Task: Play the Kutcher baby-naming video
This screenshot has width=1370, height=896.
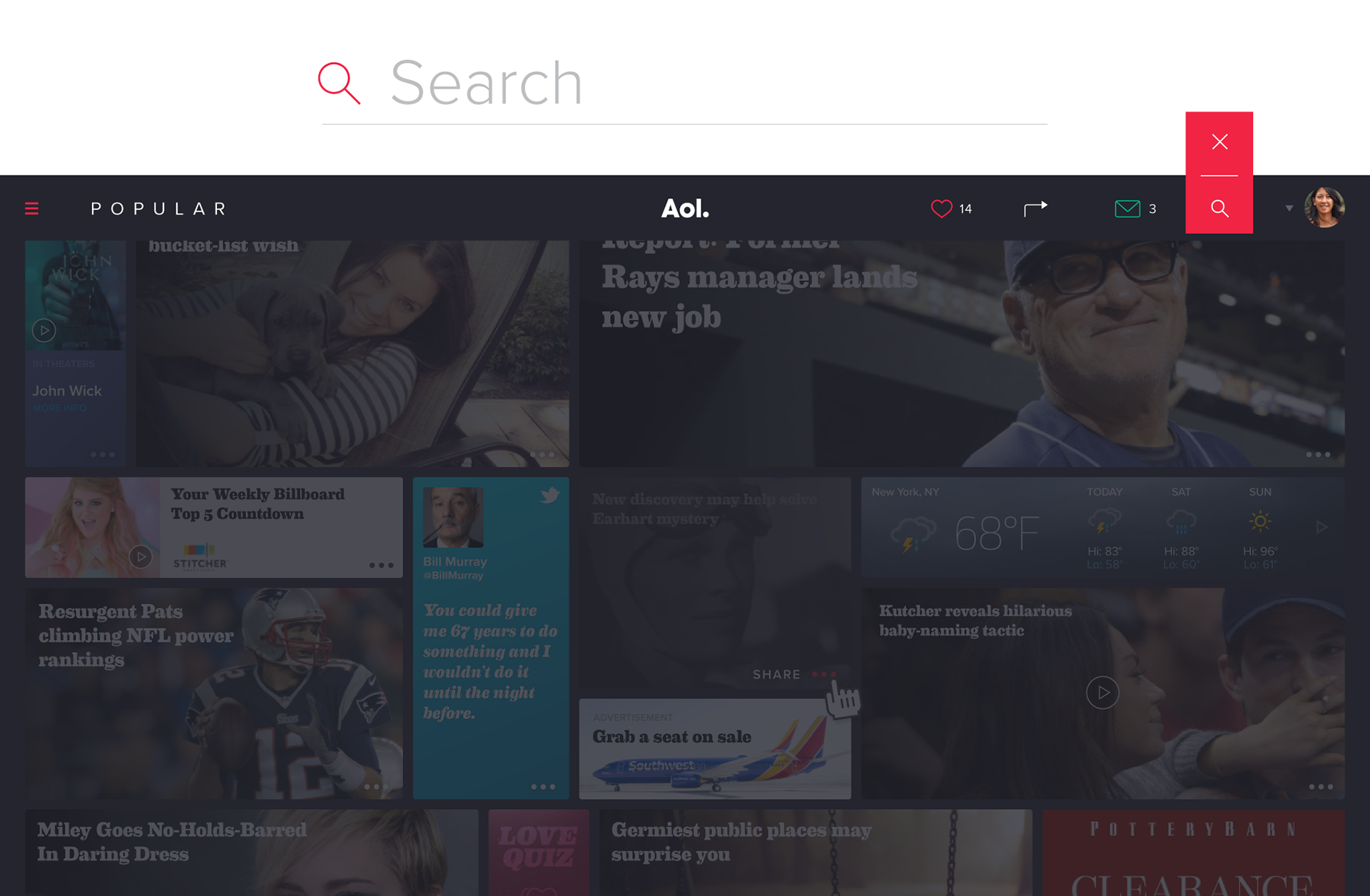Action: [x=1102, y=692]
